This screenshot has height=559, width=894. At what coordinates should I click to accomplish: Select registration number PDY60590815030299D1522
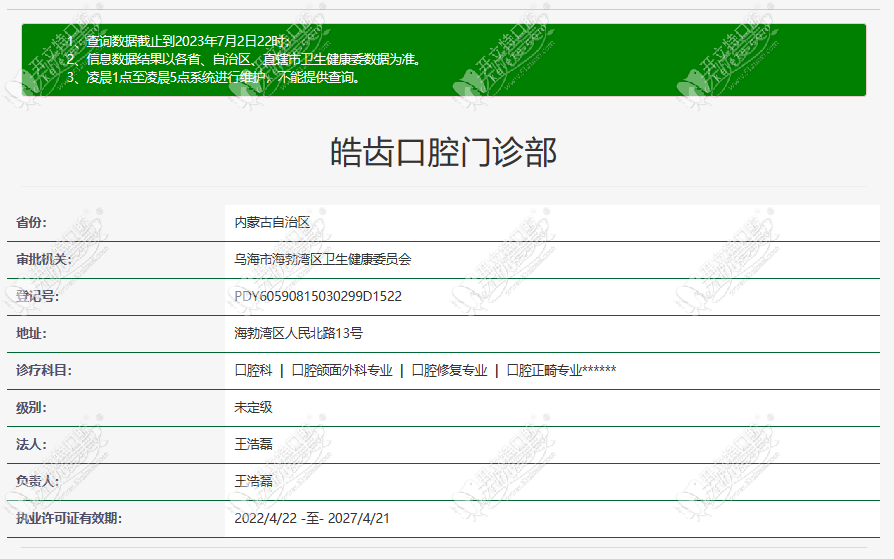coord(318,297)
